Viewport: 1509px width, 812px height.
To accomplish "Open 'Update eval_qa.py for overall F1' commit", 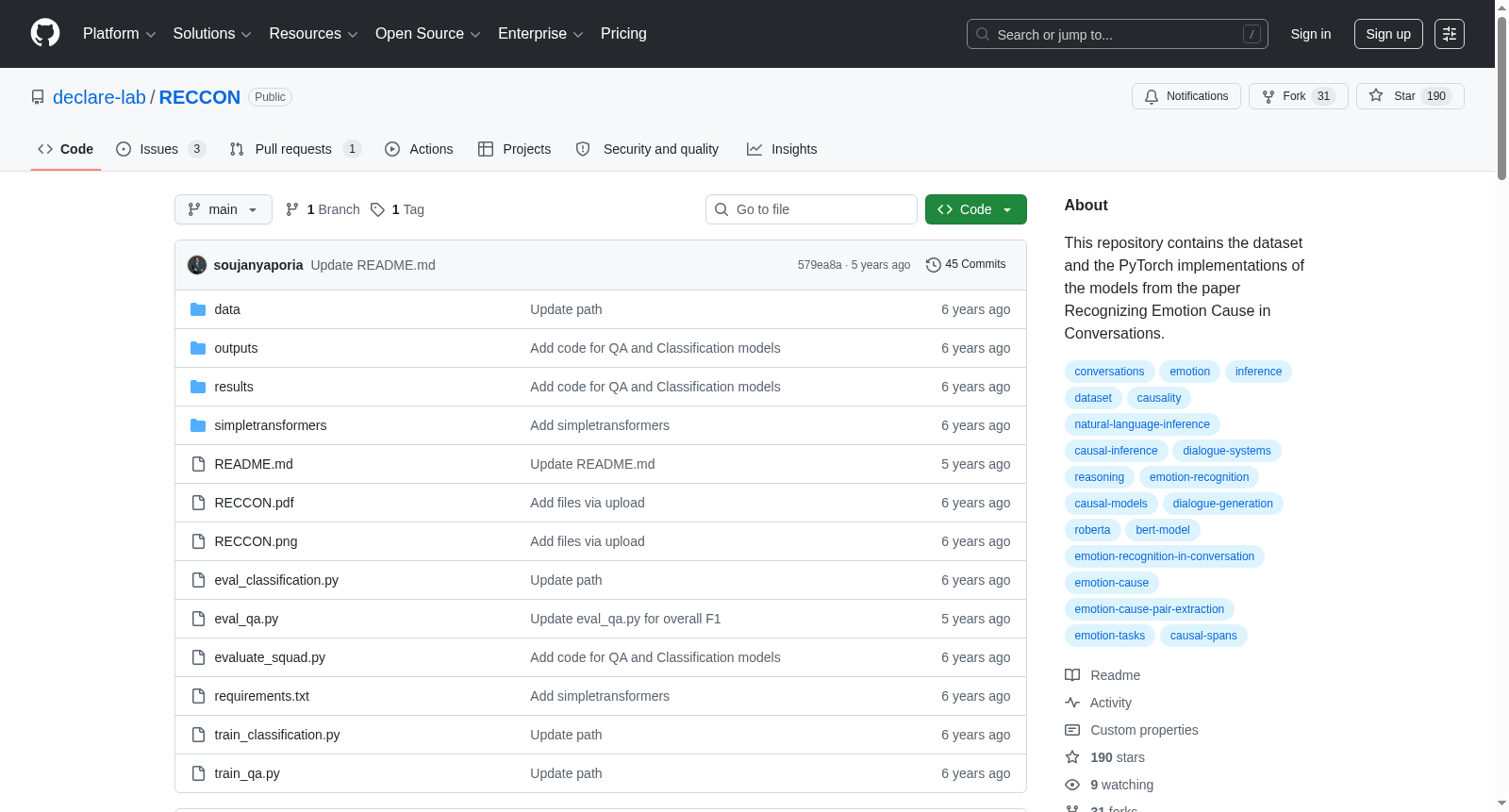I will [625, 619].
